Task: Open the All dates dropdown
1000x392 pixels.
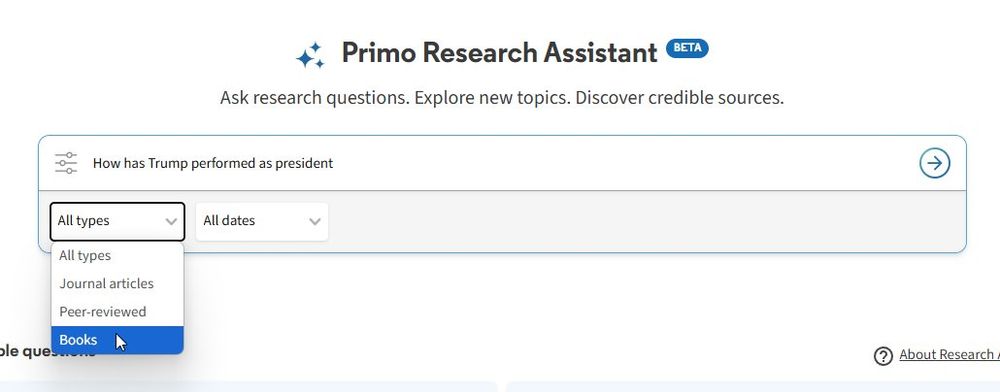Action: pyautogui.click(x=261, y=222)
